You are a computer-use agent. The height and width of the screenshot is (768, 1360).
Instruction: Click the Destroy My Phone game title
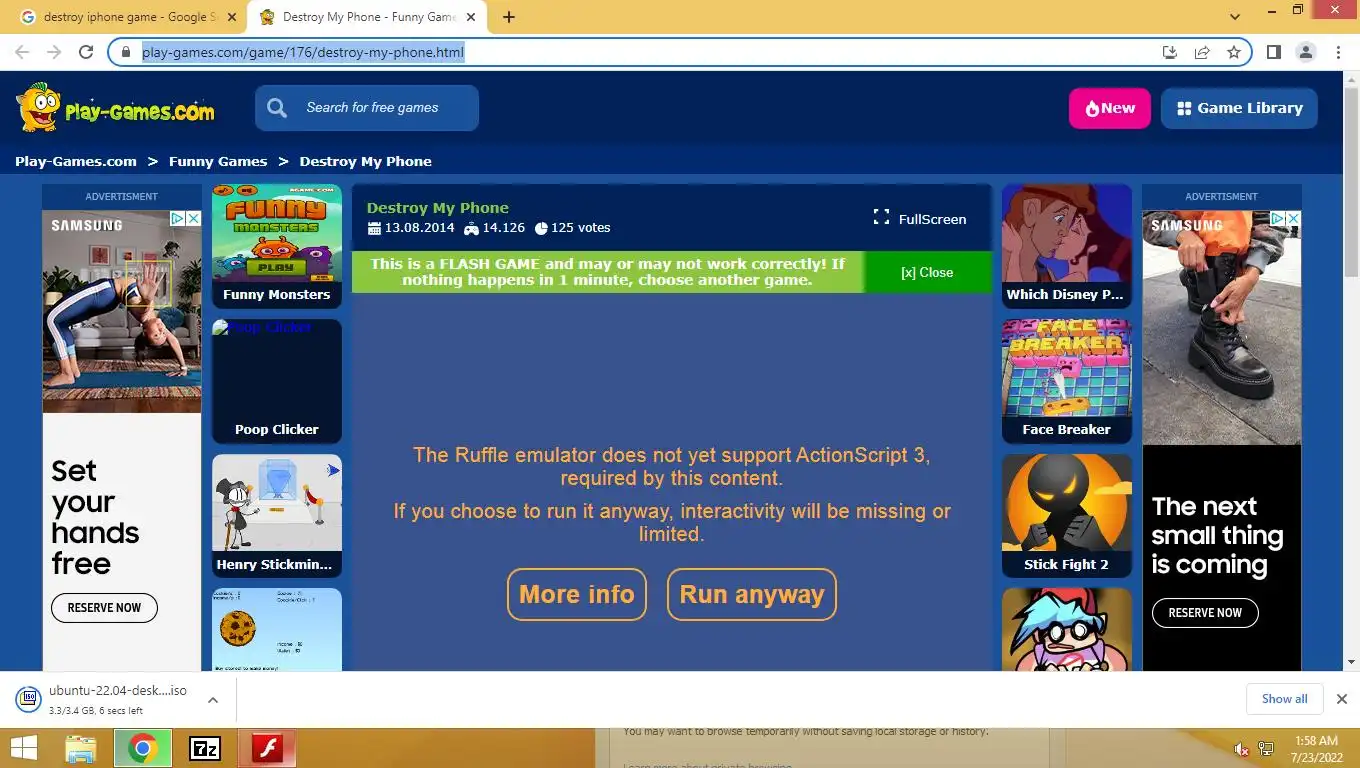(x=438, y=208)
